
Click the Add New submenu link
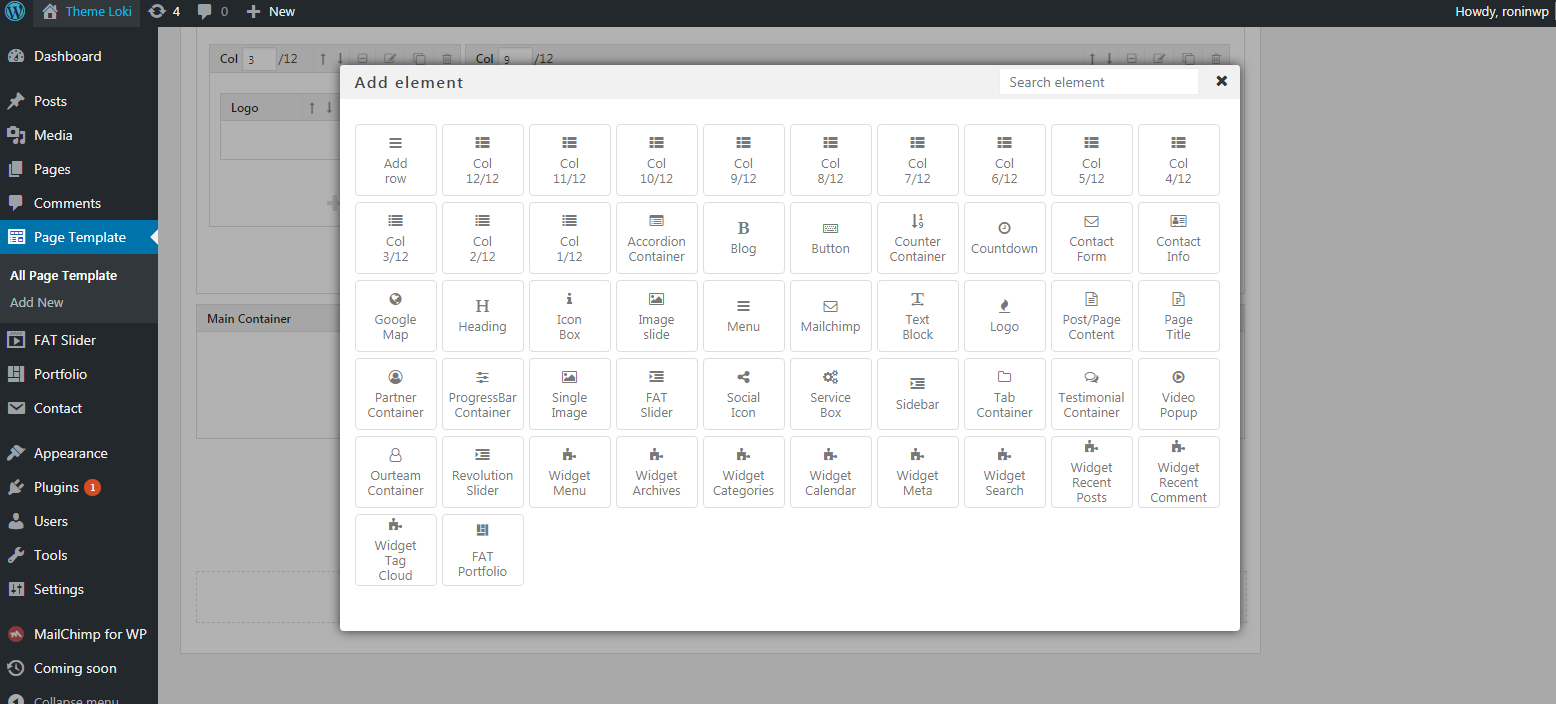(x=37, y=302)
